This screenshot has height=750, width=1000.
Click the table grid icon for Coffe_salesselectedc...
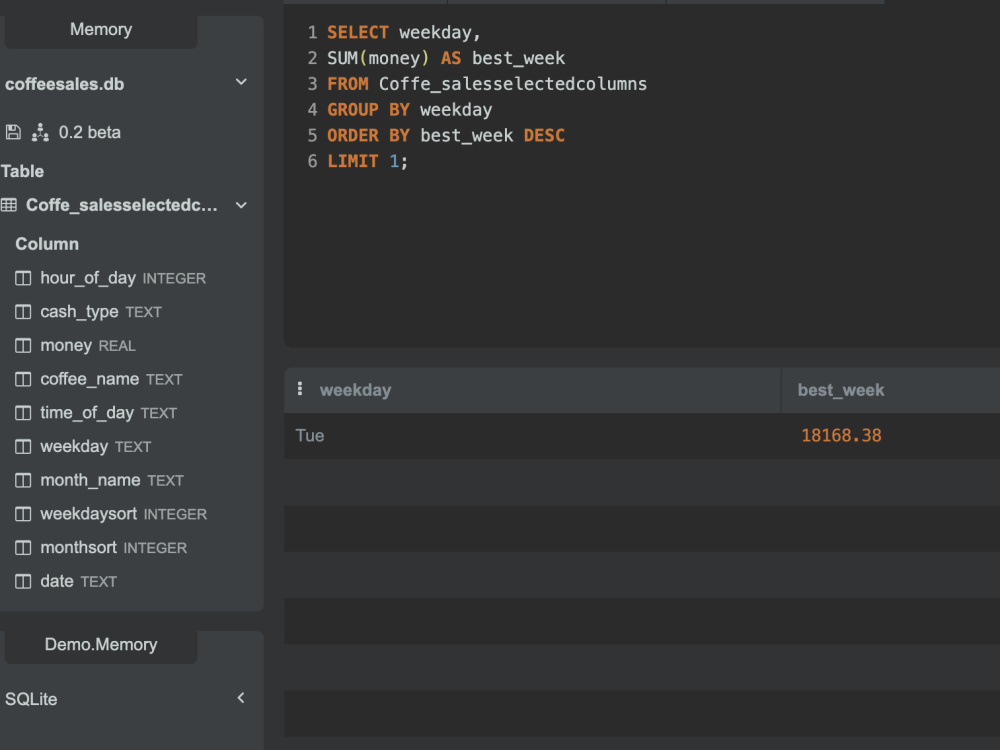tap(9, 205)
